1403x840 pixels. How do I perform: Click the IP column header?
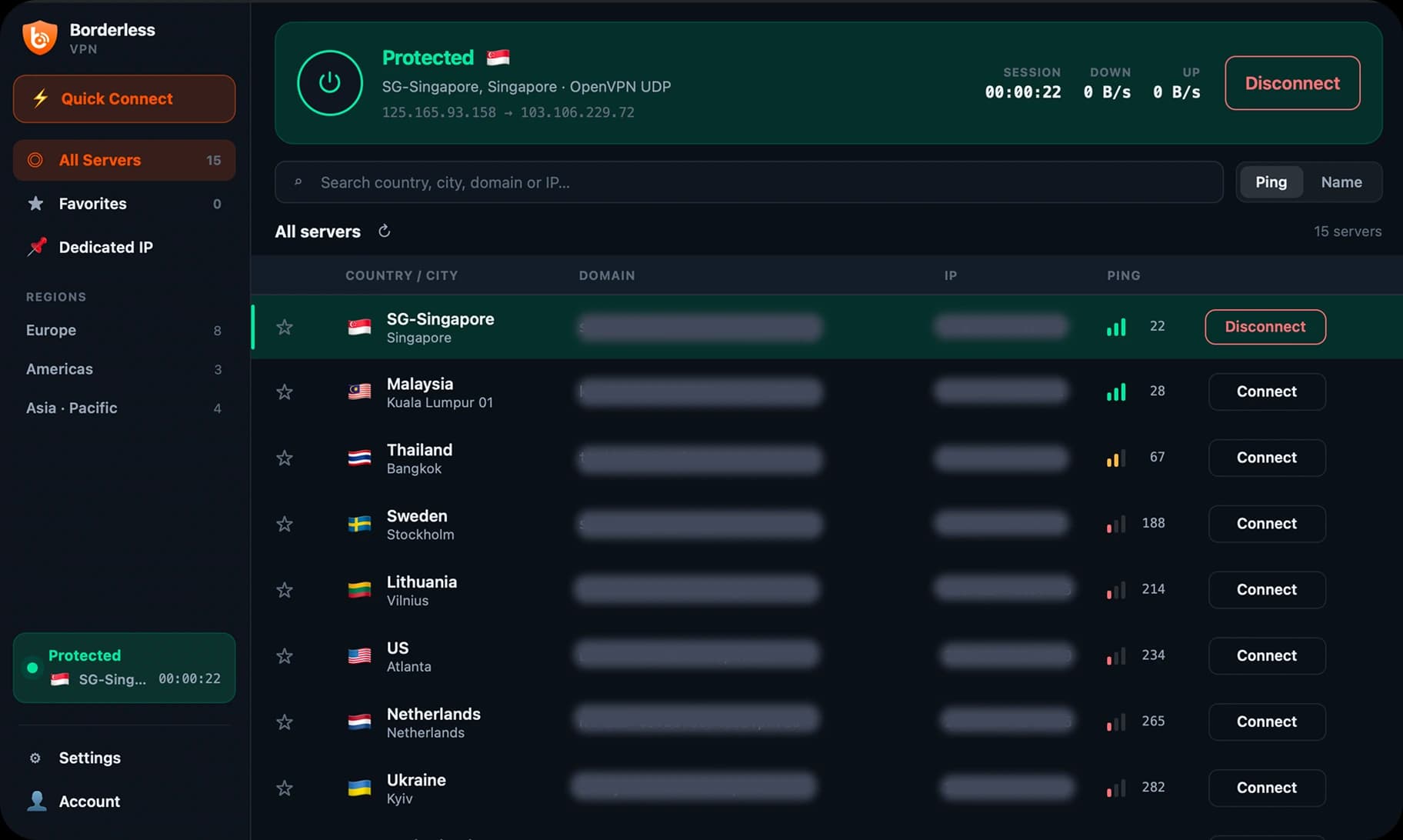coord(951,275)
